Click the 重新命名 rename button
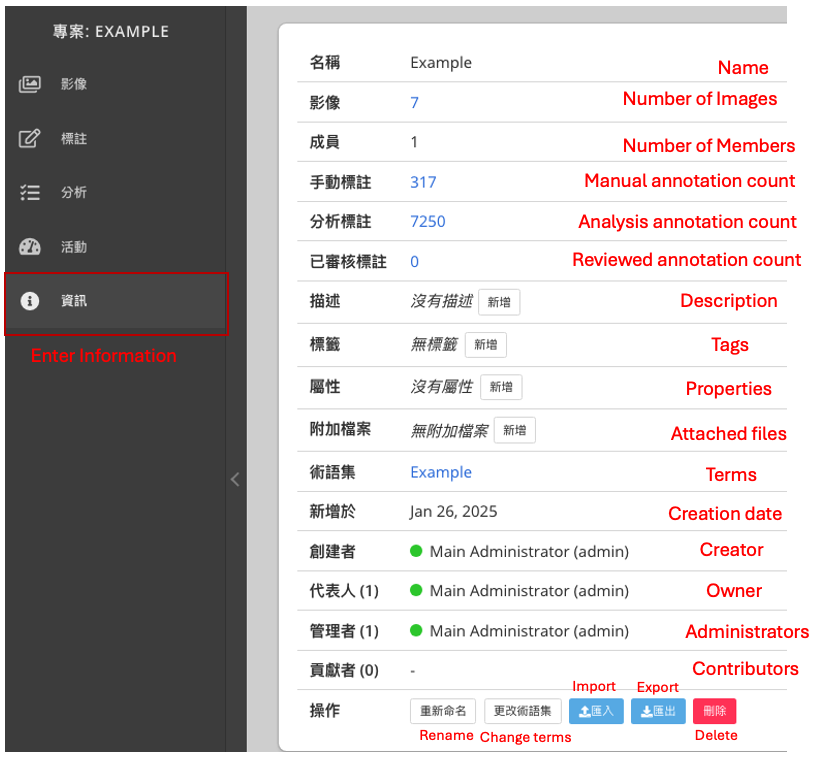833x762 pixels. [443, 711]
